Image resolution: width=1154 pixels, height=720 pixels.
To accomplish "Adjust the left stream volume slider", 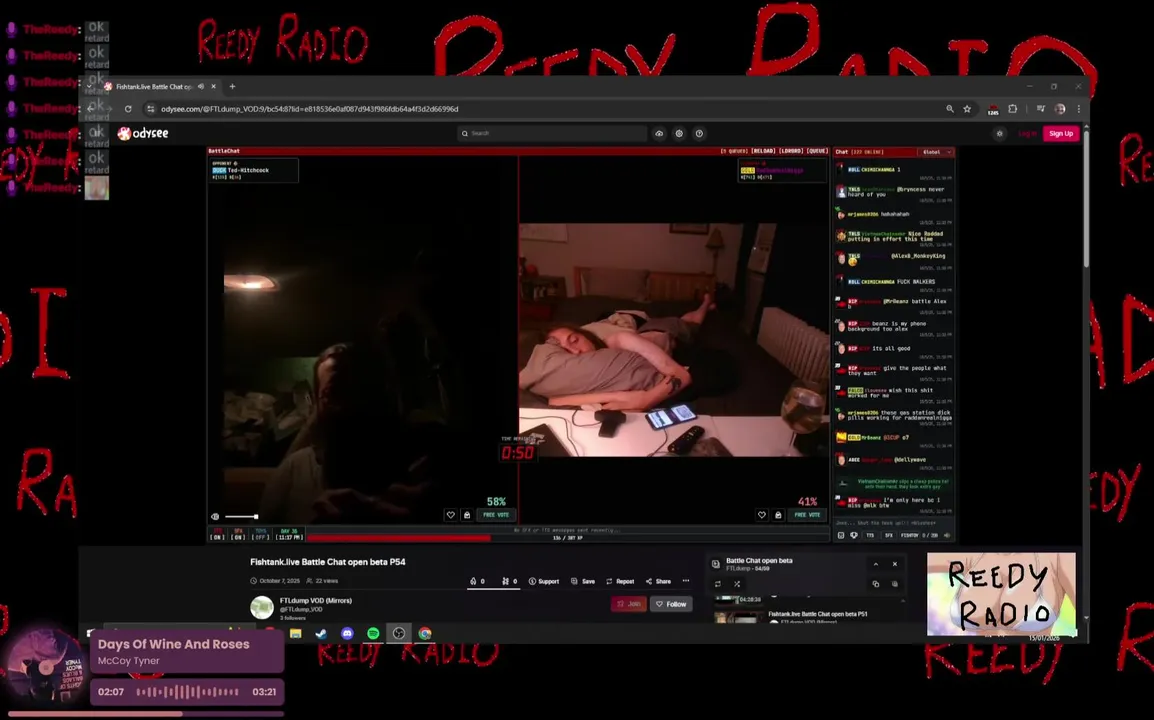I will click(x=241, y=517).
